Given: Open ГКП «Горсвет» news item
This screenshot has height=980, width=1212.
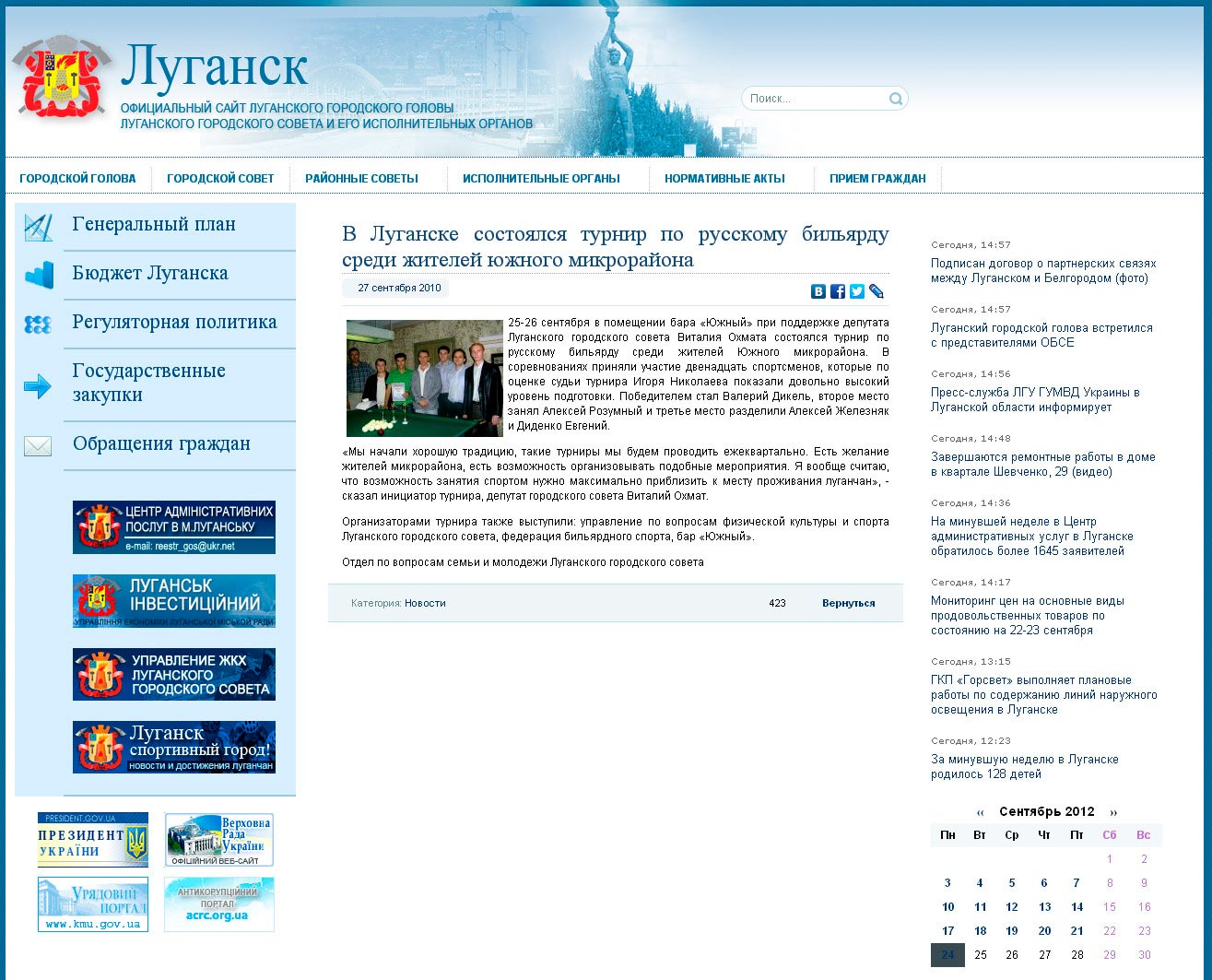Looking at the screenshot, I should coord(1044,695).
